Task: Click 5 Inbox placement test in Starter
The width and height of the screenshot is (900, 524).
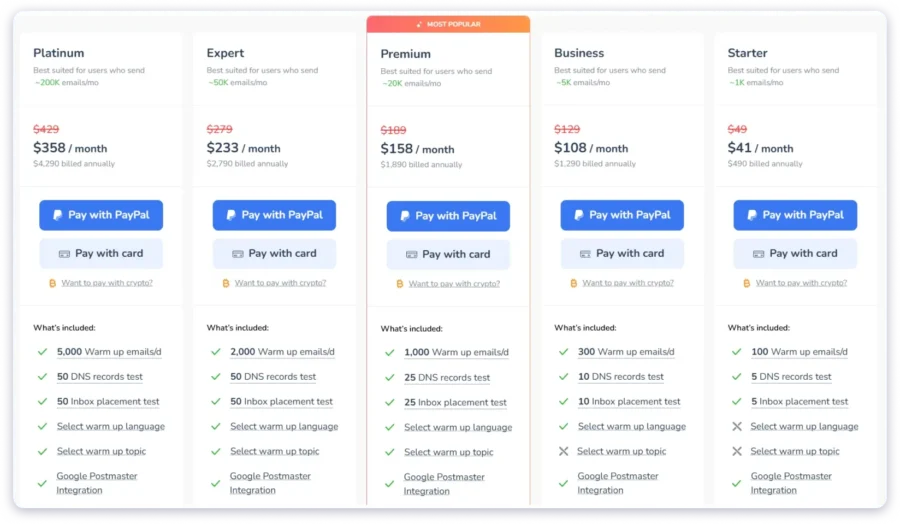Action: coord(800,402)
